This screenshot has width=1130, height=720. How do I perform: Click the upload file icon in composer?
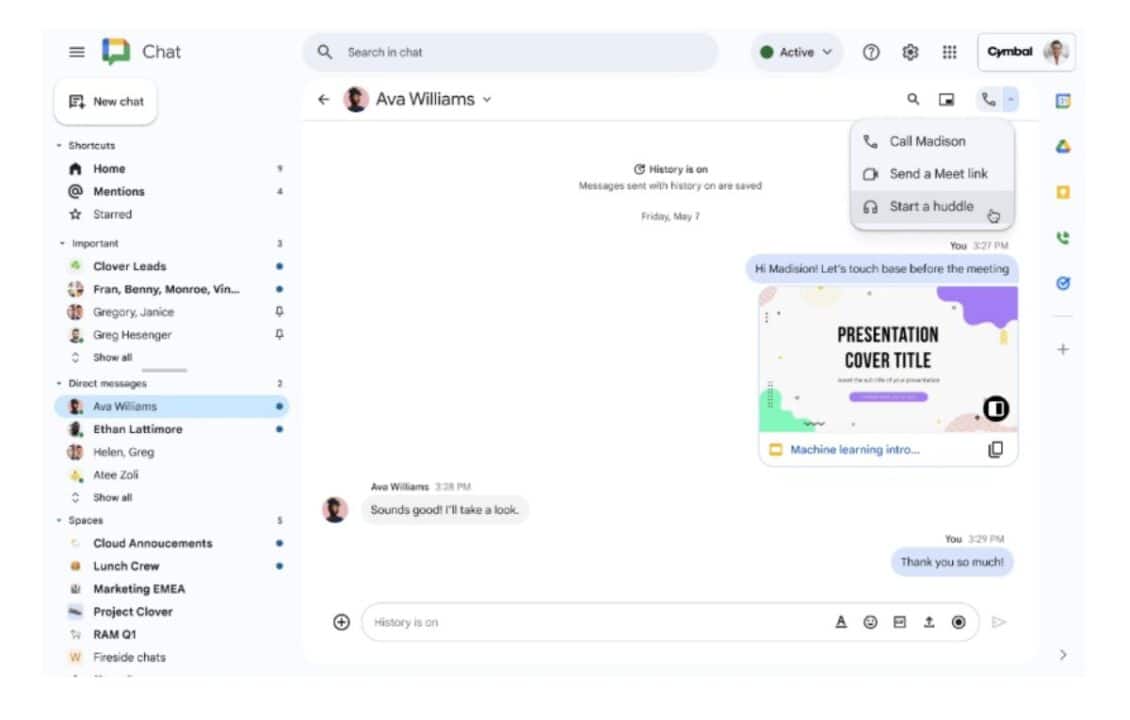pos(928,622)
